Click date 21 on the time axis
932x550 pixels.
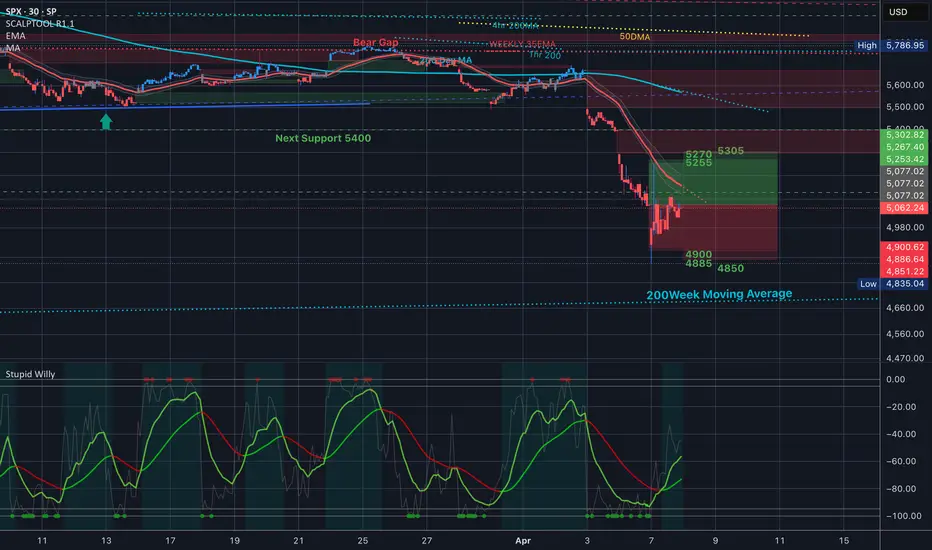pos(298,540)
